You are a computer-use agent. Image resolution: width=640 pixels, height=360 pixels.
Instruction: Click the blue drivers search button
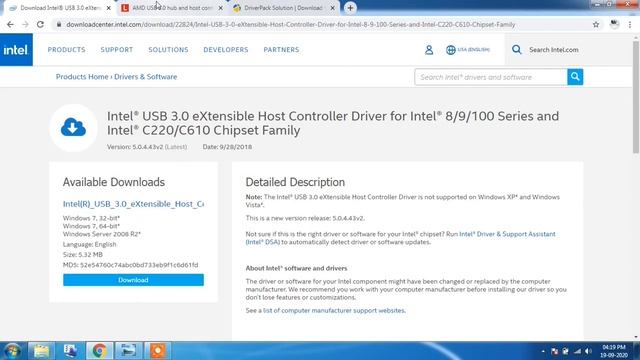[x=575, y=77]
